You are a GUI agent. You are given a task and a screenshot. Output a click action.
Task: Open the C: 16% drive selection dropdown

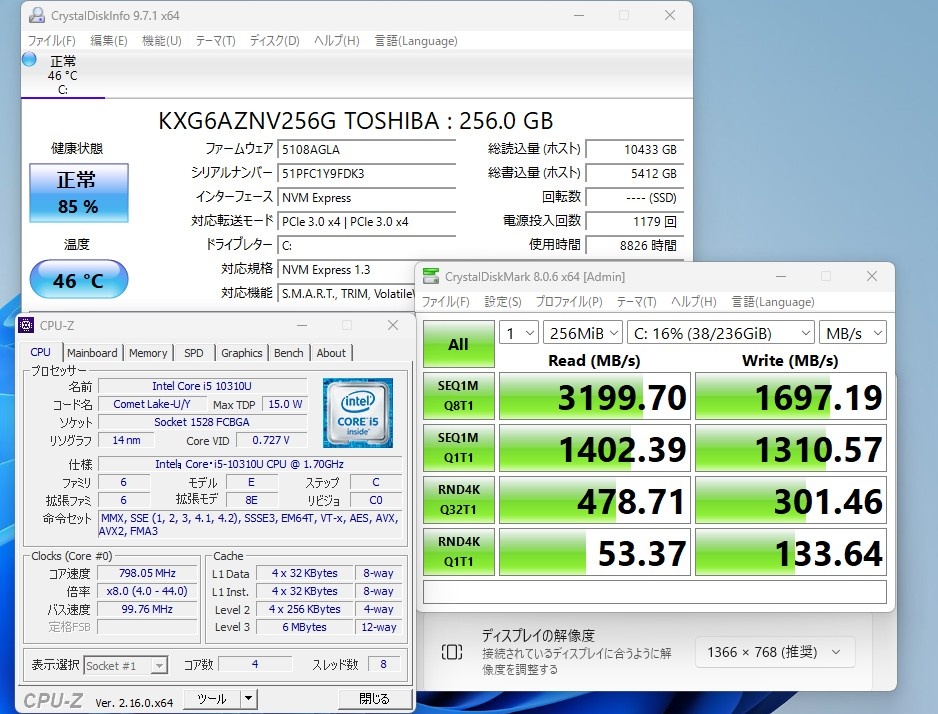(721, 333)
